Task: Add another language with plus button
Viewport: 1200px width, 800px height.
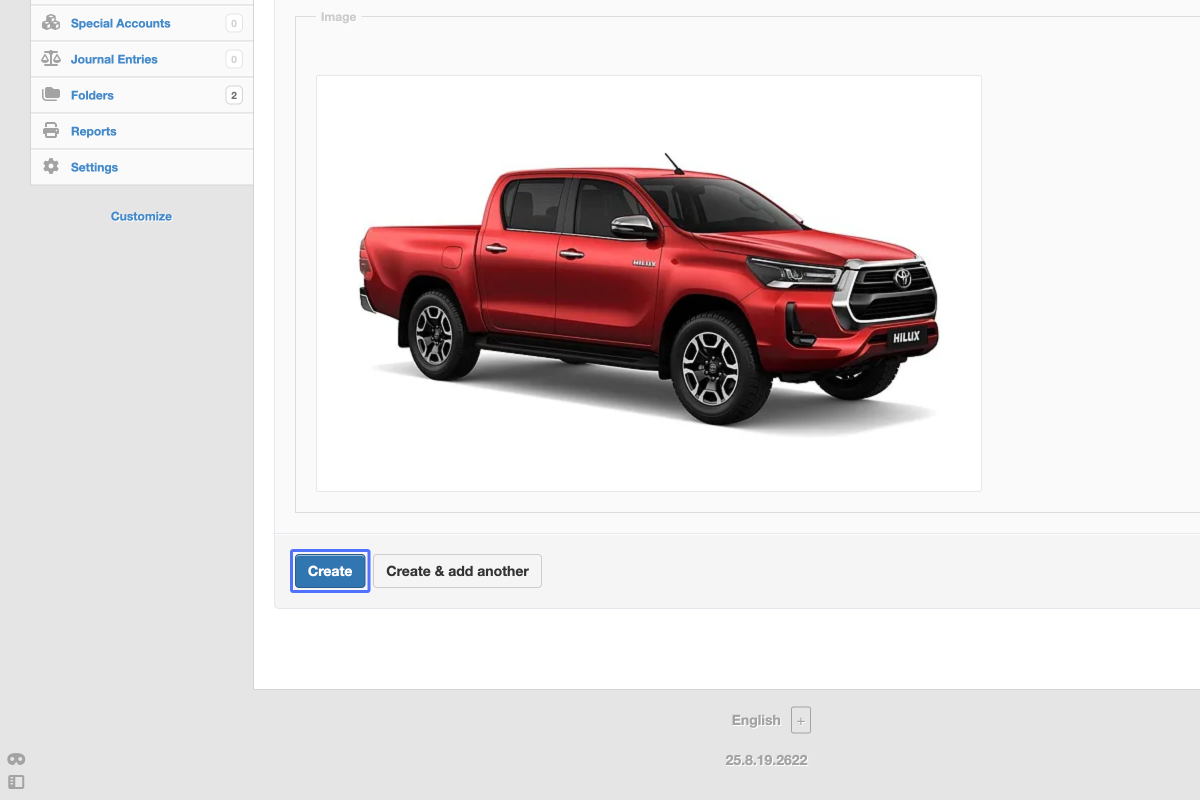Action: coord(801,720)
